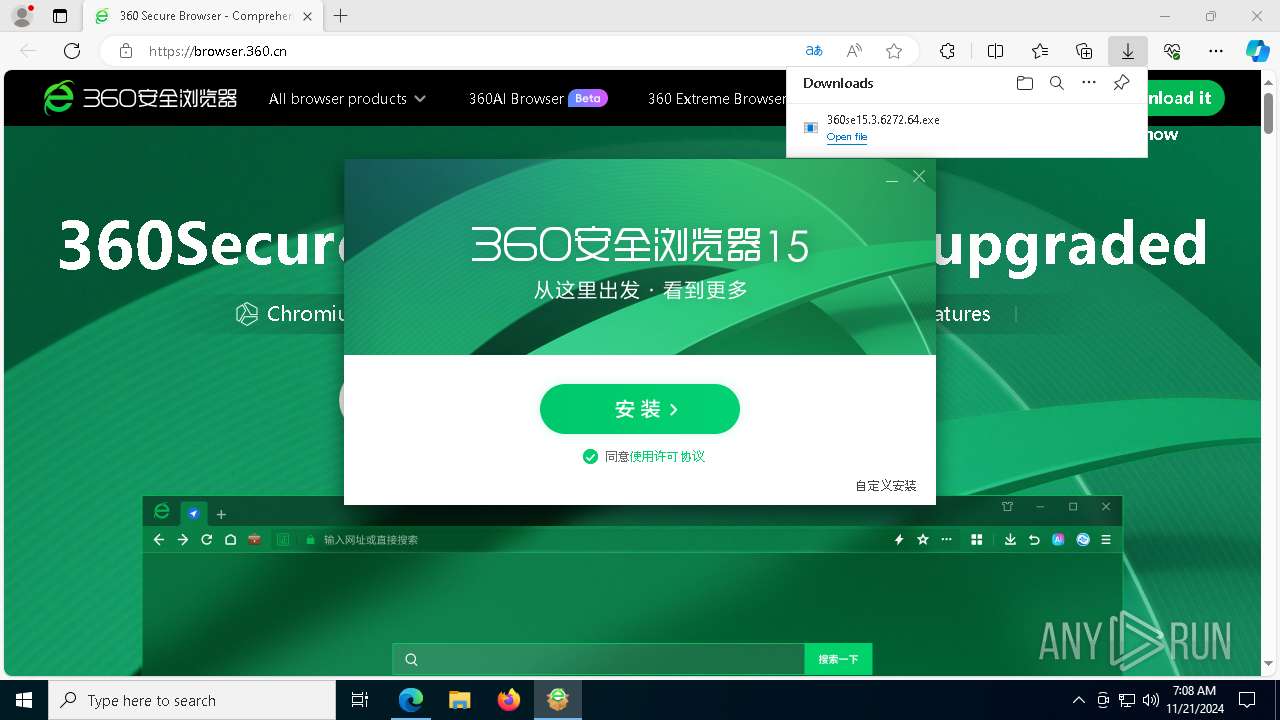Click Open file link for 360se installer
The height and width of the screenshot is (720, 1280).
pyautogui.click(x=847, y=137)
